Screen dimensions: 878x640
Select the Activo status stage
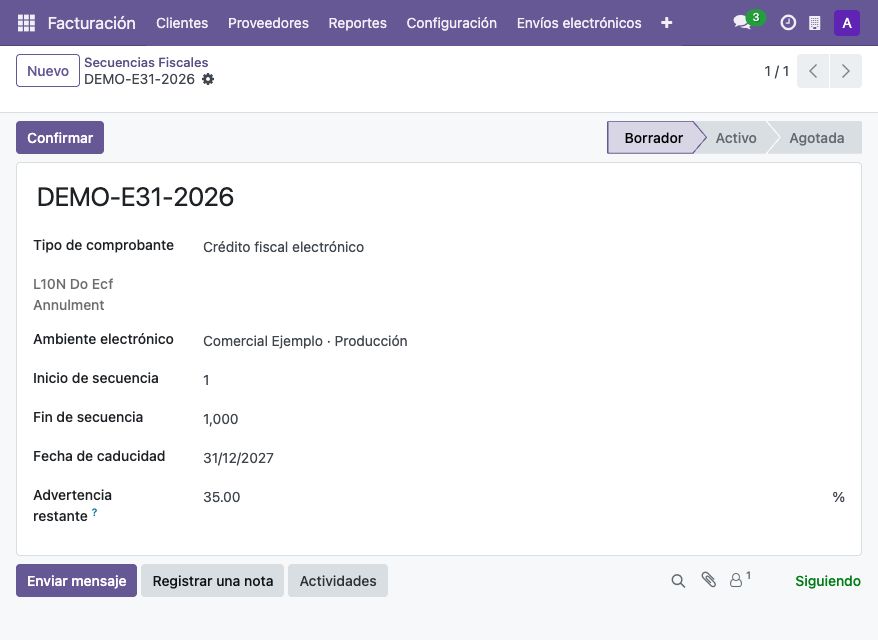click(736, 138)
